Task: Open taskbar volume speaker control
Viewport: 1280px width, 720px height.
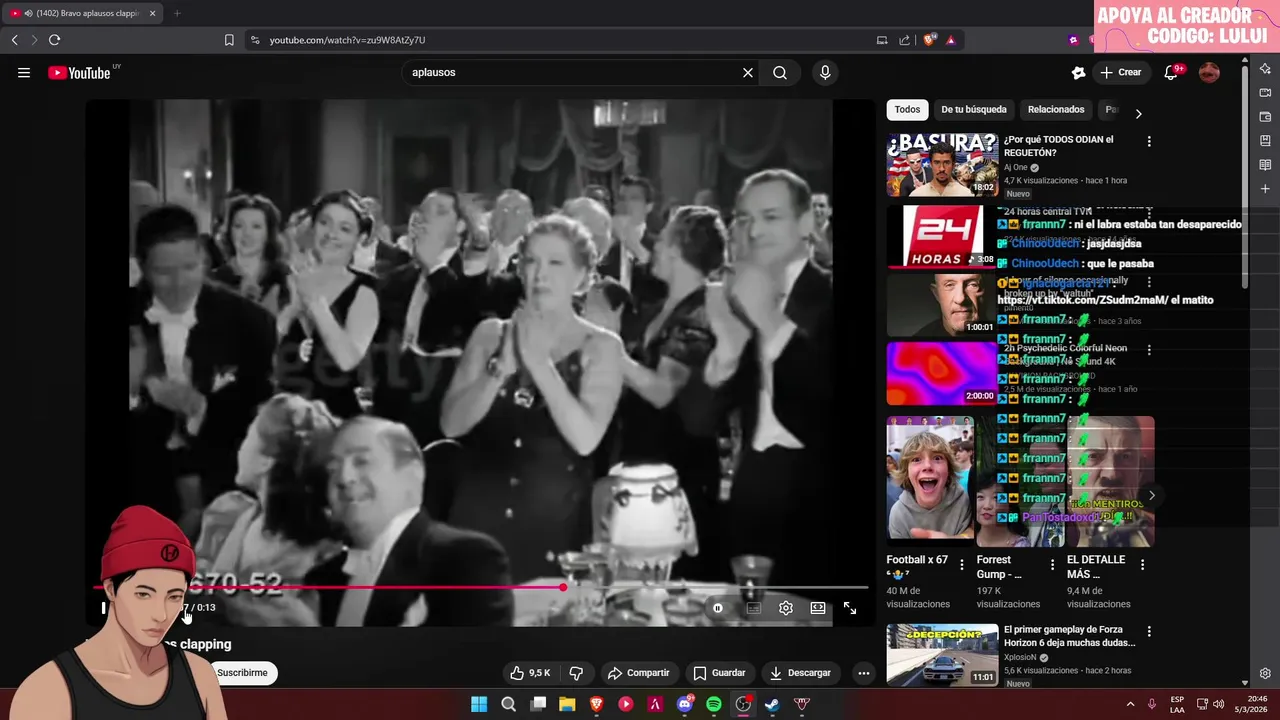Action: coord(1218,704)
